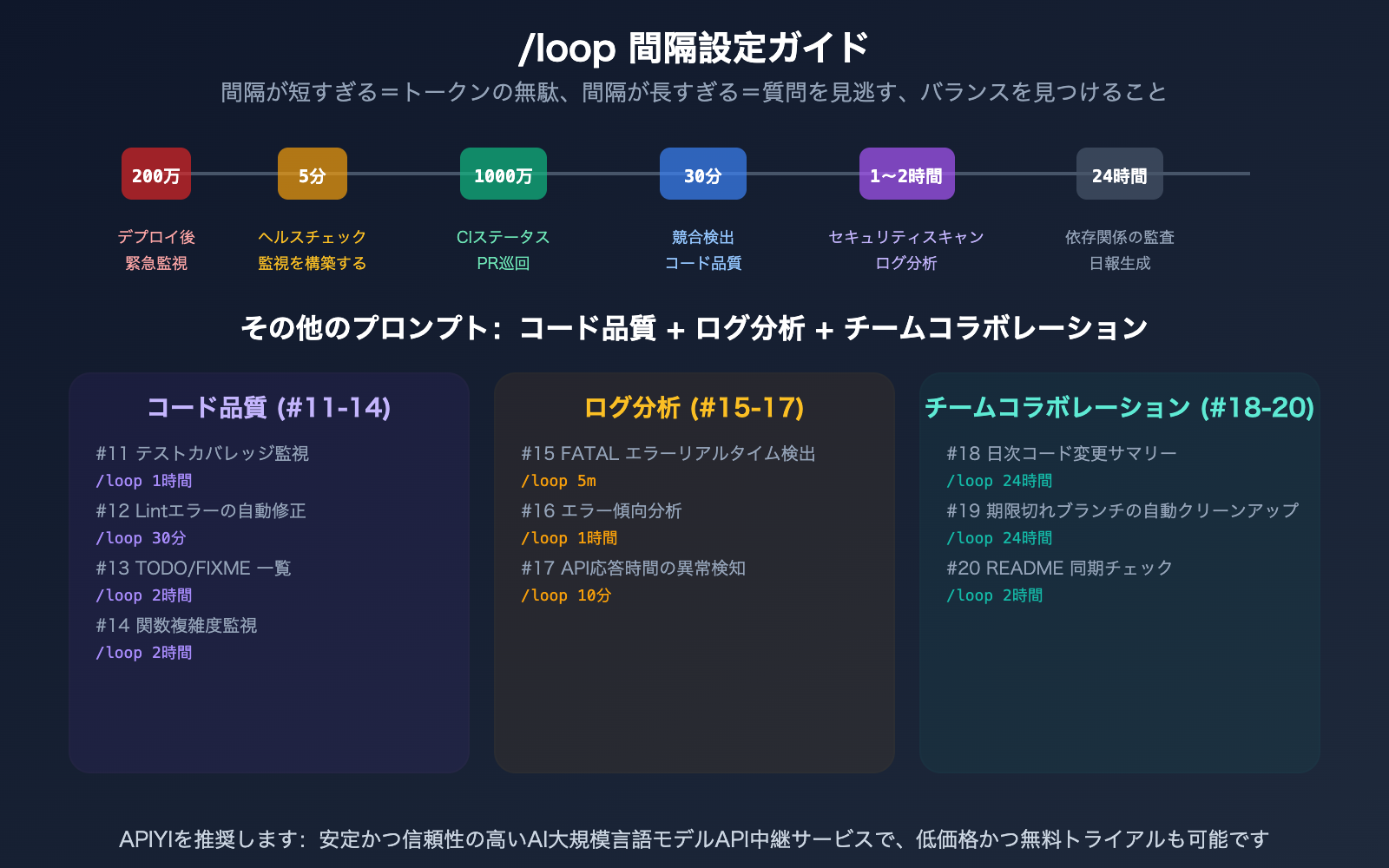Click the purple 1～2時間 badge
This screenshot has height=868, width=1389.
(x=906, y=174)
